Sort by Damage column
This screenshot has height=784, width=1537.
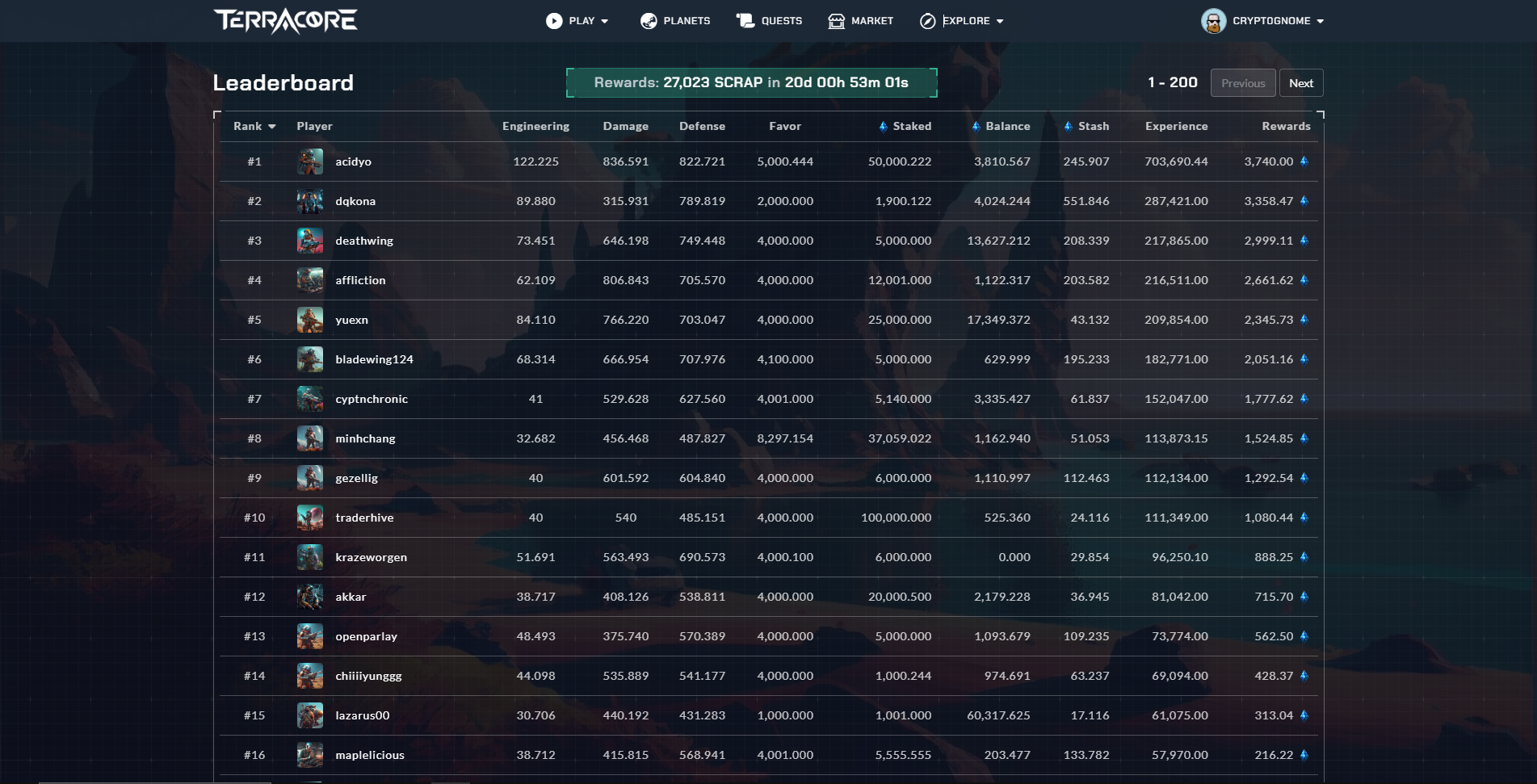[626, 126]
